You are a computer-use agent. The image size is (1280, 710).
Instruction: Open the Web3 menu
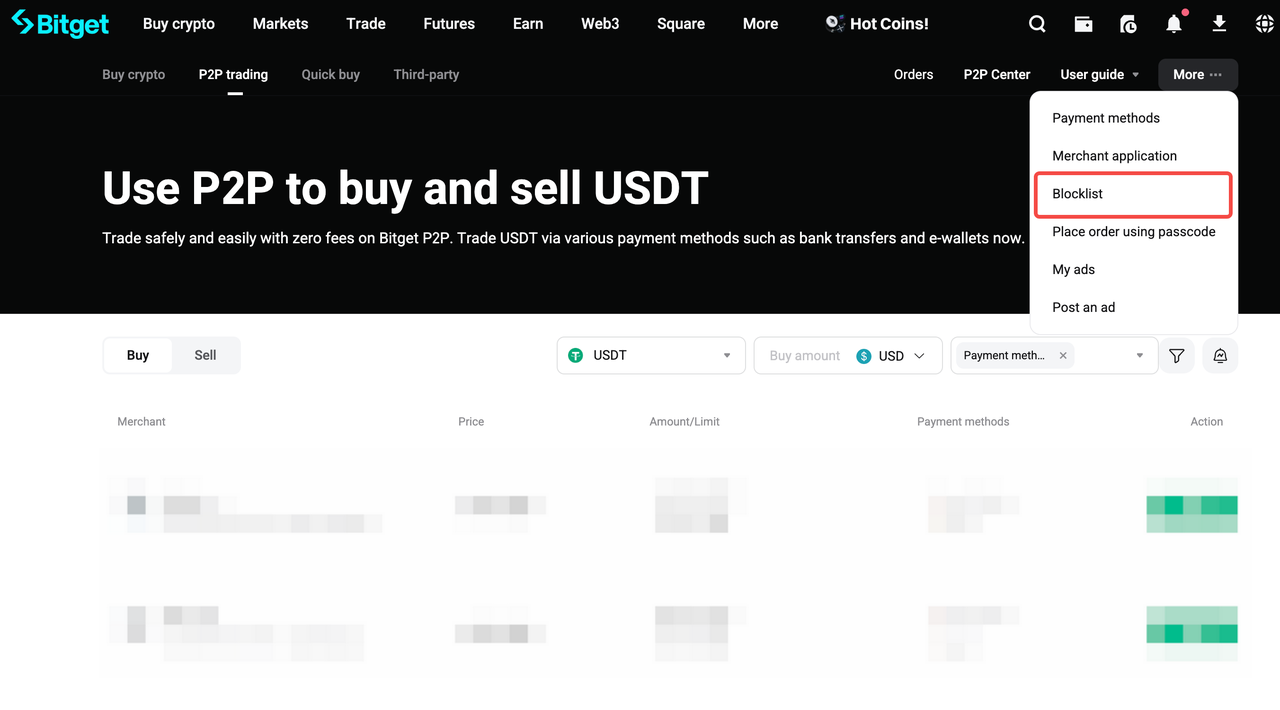click(x=600, y=24)
